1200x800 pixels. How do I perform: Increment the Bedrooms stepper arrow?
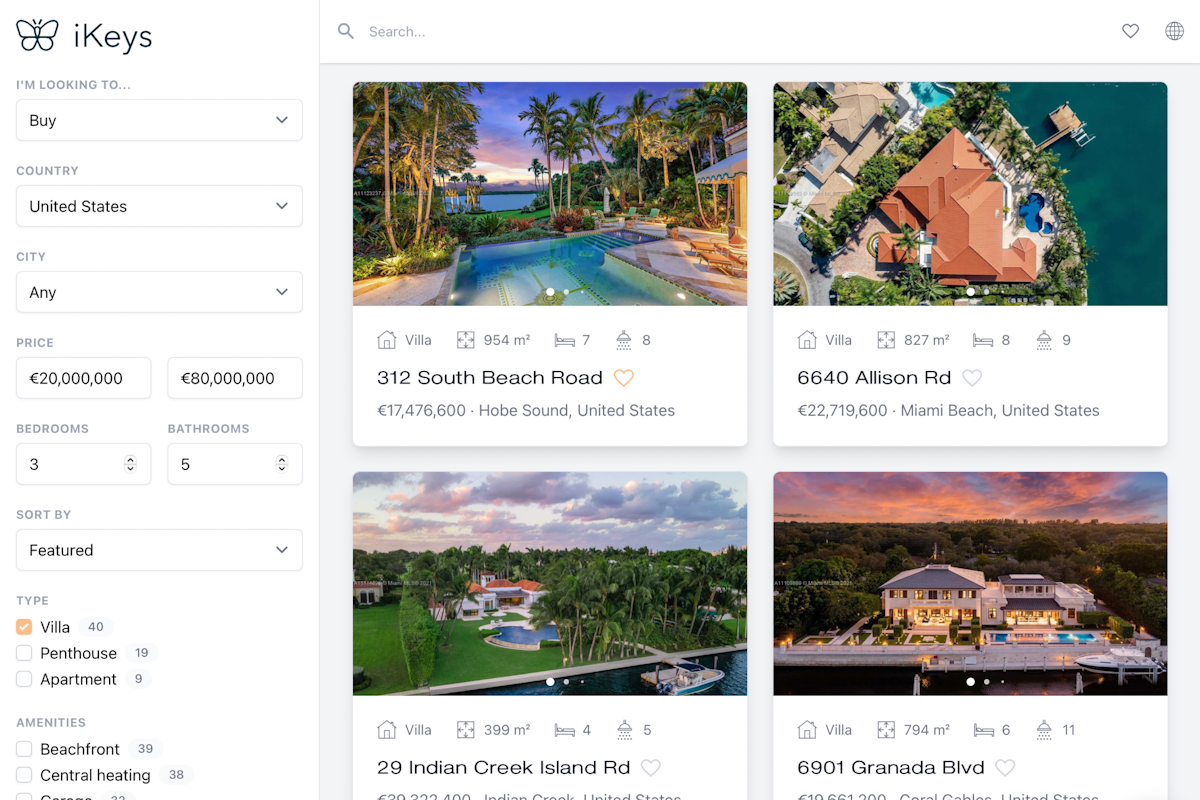point(130,460)
